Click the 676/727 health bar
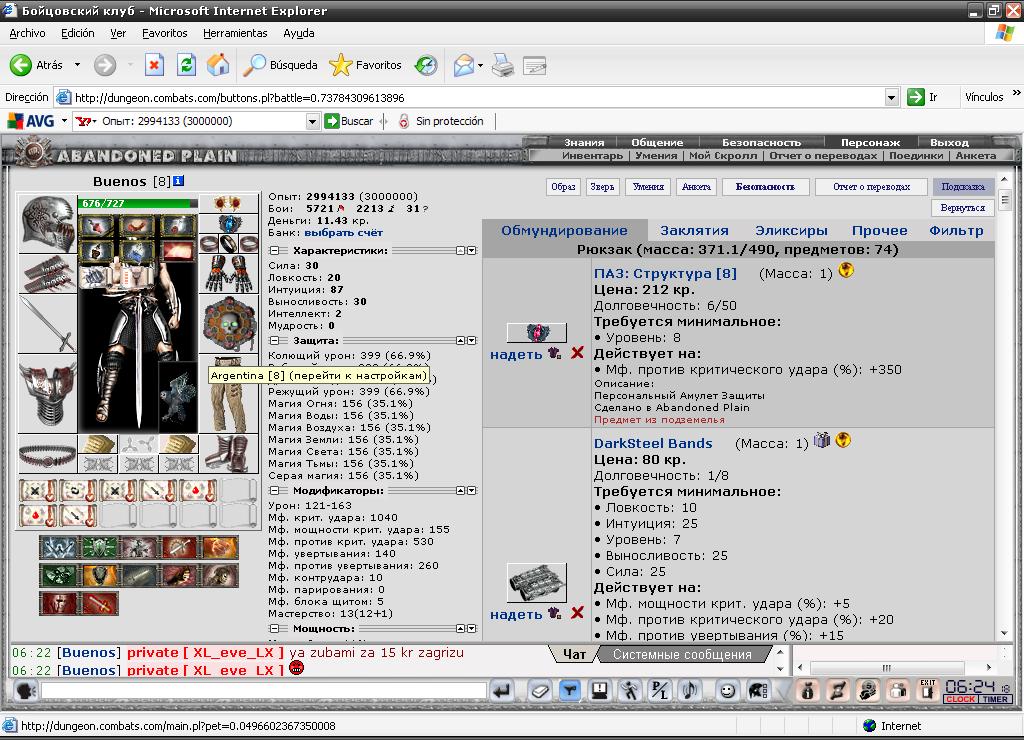Image resolution: width=1024 pixels, height=740 pixels. [137, 203]
